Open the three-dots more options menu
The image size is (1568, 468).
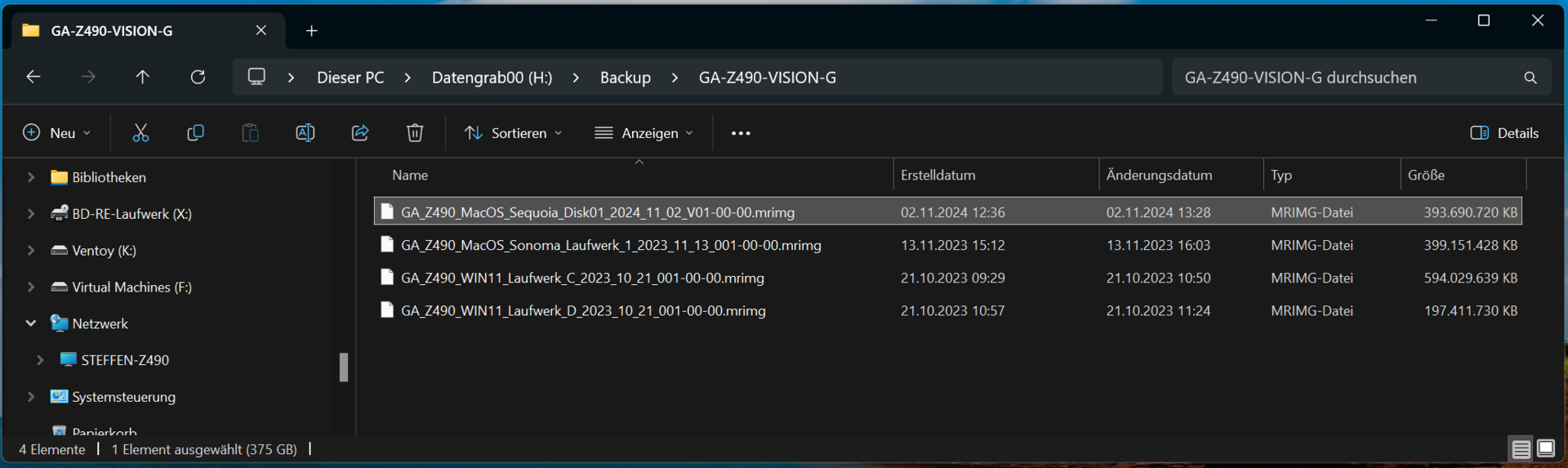(741, 133)
